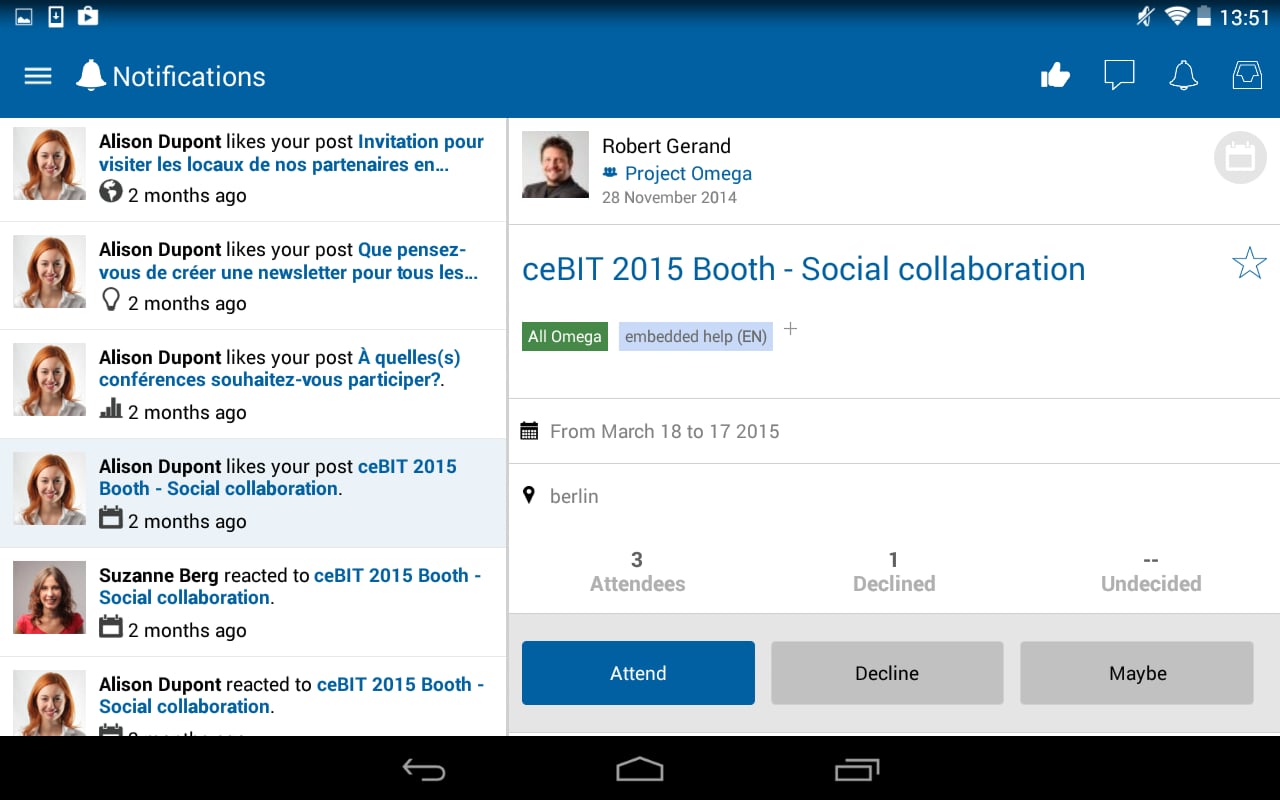
Task: Open the event title ceBIT 2015 Booth
Action: point(803,268)
